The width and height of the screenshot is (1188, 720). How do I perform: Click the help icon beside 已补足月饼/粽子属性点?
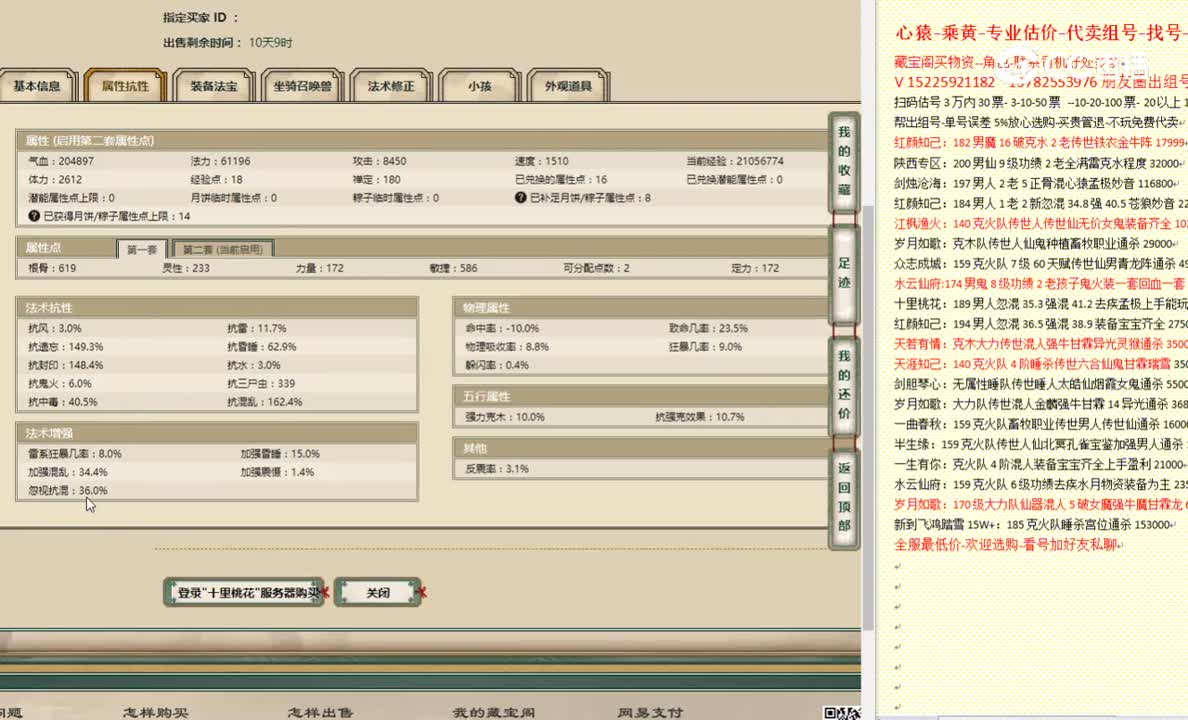pos(520,198)
